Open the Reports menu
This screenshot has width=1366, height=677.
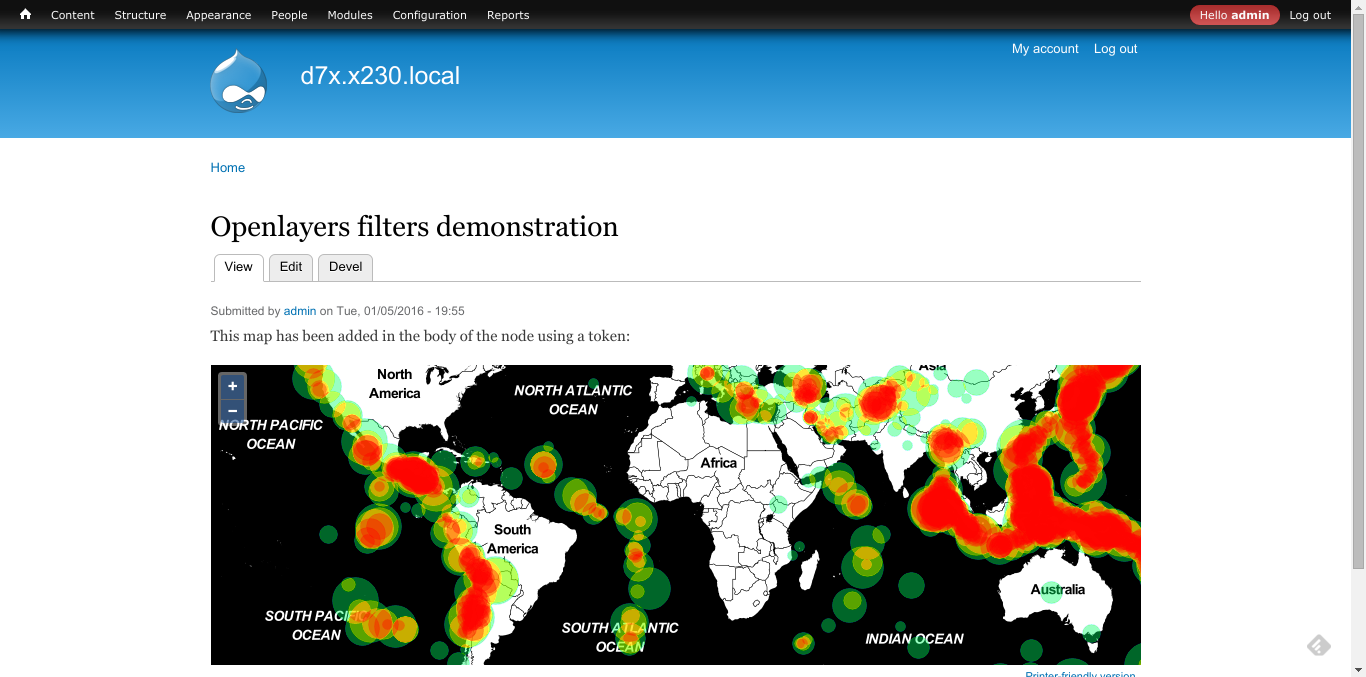pyautogui.click(x=507, y=14)
